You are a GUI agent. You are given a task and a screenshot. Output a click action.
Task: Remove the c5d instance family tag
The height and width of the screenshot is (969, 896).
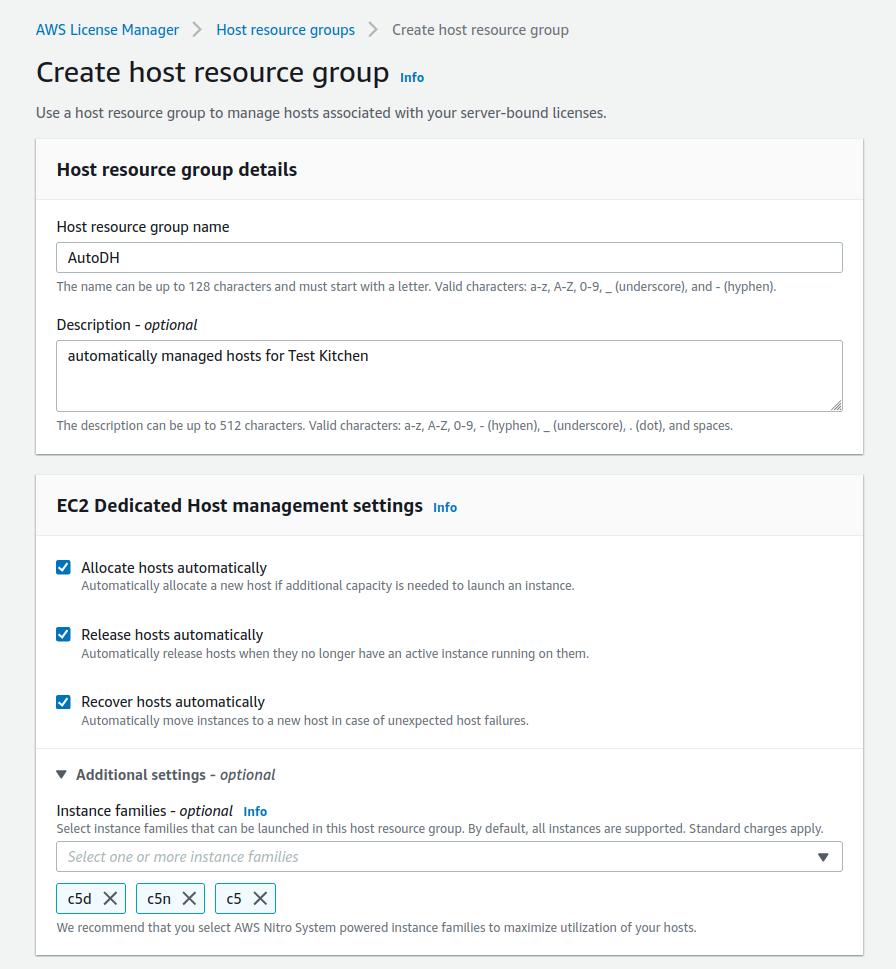[x=110, y=899]
